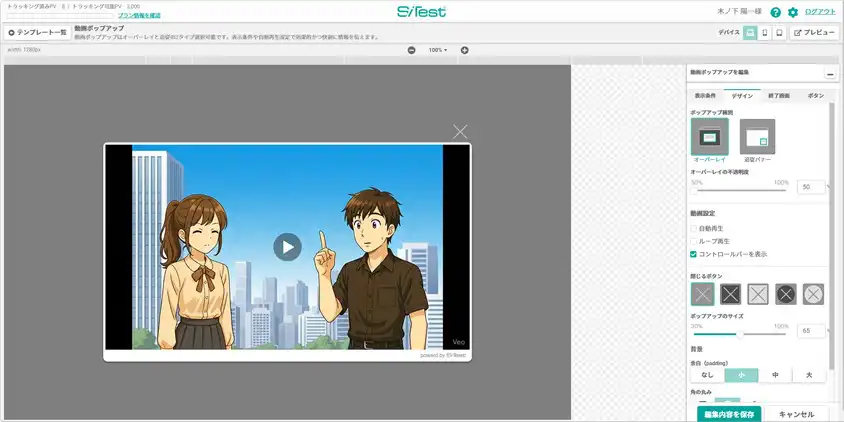Switch to the 終了画面 tab
This screenshot has height=422, width=844.
pos(779,96)
